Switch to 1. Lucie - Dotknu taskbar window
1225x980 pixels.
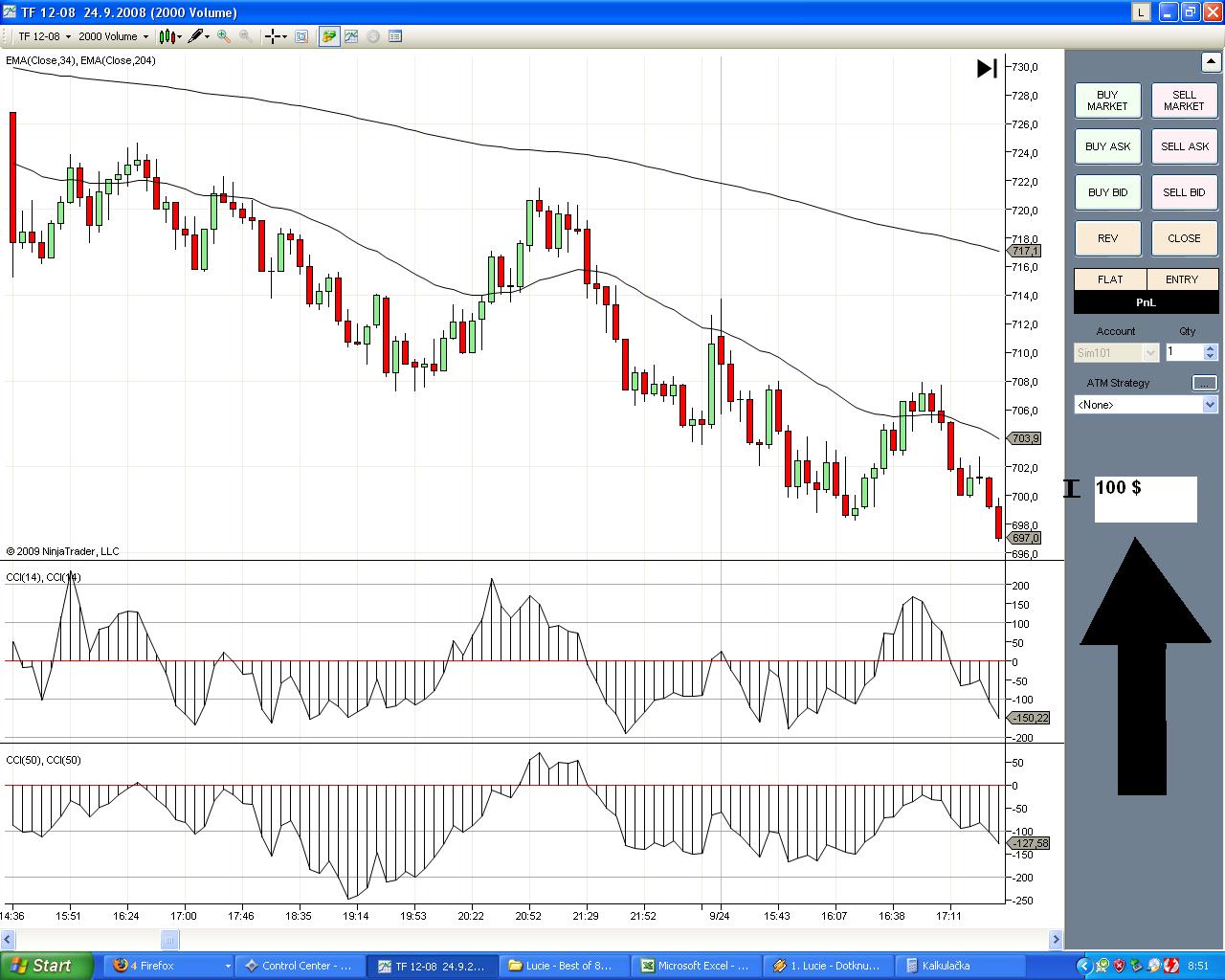point(829,966)
